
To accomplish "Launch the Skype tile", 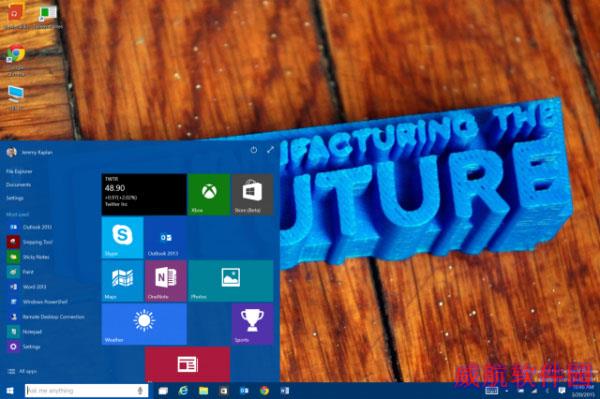I will 122,238.
